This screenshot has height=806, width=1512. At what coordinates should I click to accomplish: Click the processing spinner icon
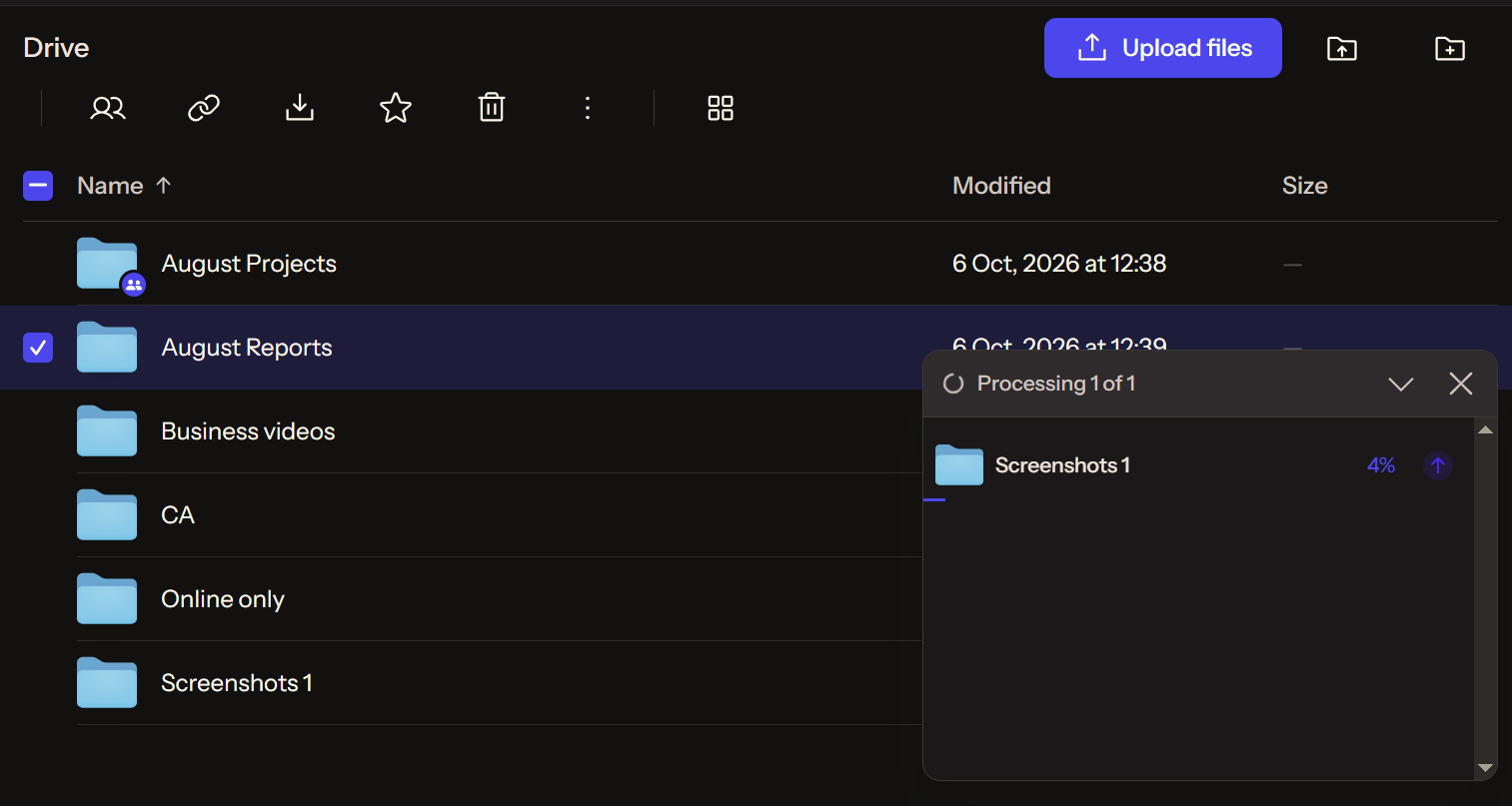click(953, 384)
